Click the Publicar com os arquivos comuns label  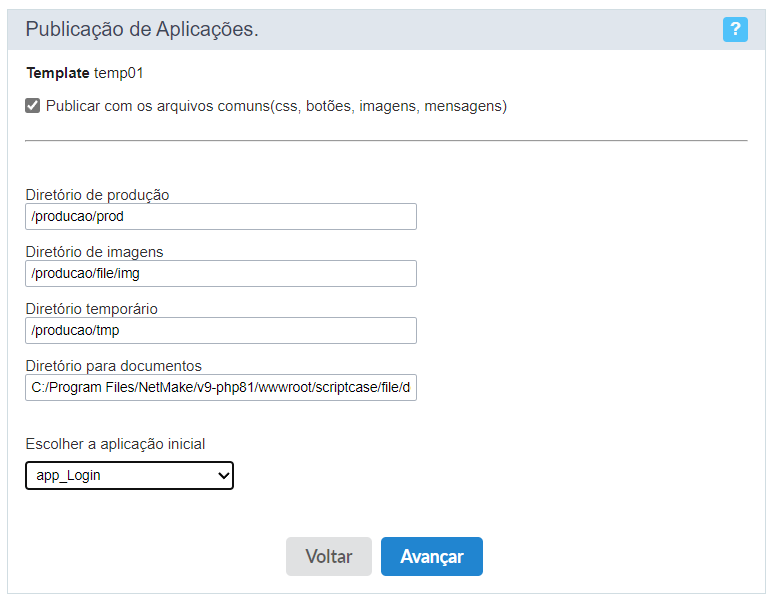pyautogui.click(x=276, y=106)
